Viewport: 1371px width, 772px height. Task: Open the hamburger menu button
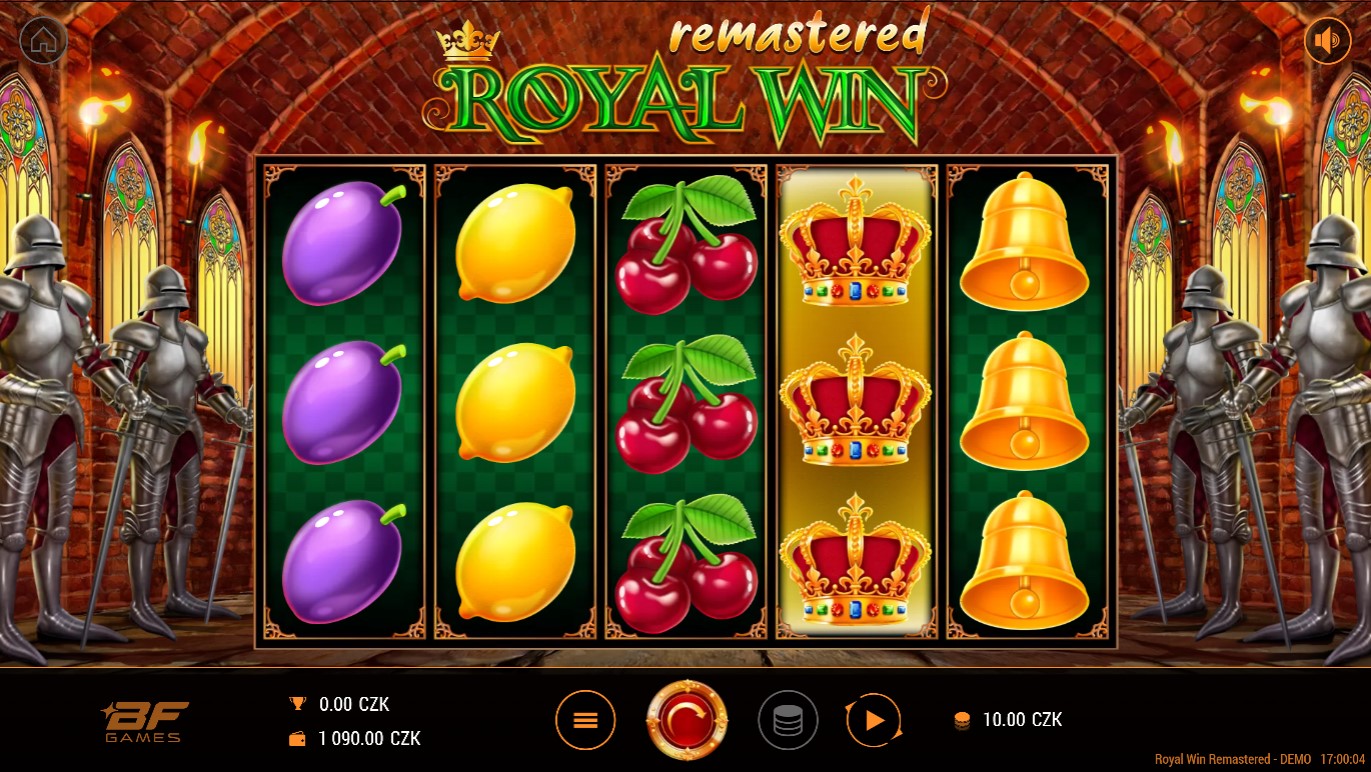click(586, 720)
